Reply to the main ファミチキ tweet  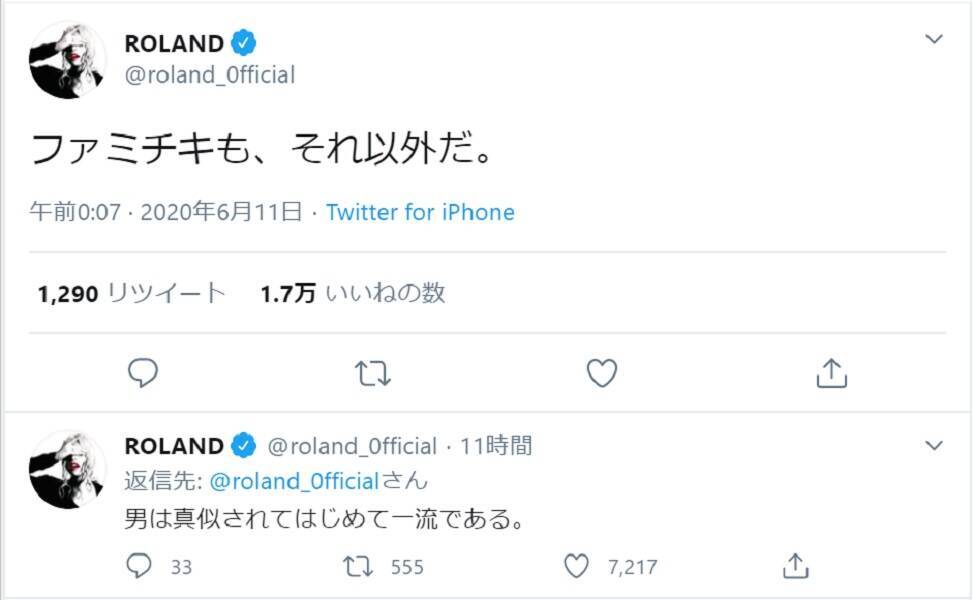pos(144,374)
